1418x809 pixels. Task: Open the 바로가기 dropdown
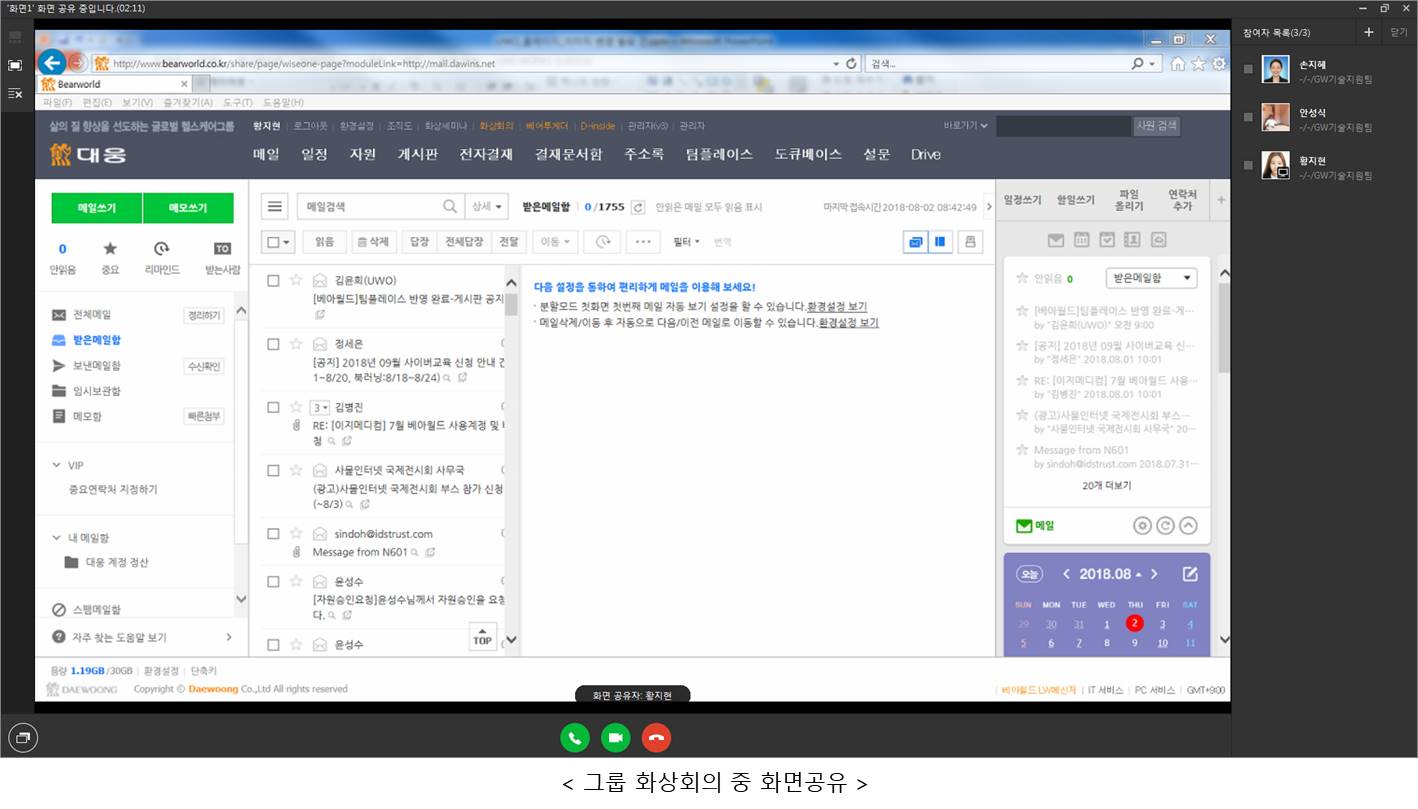coord(965,126)
